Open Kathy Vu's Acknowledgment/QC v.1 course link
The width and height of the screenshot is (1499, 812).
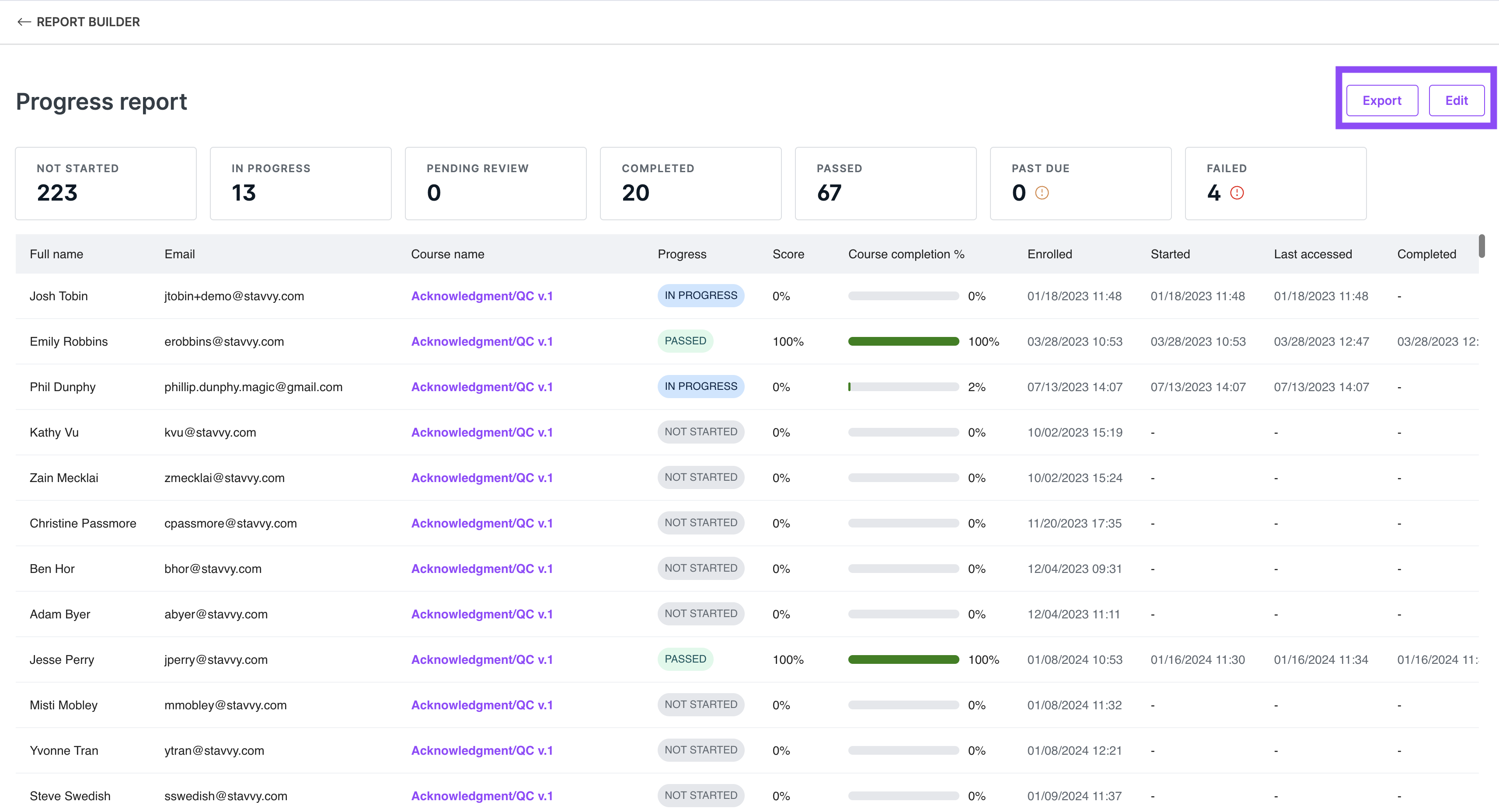click(x=482, y=432)
